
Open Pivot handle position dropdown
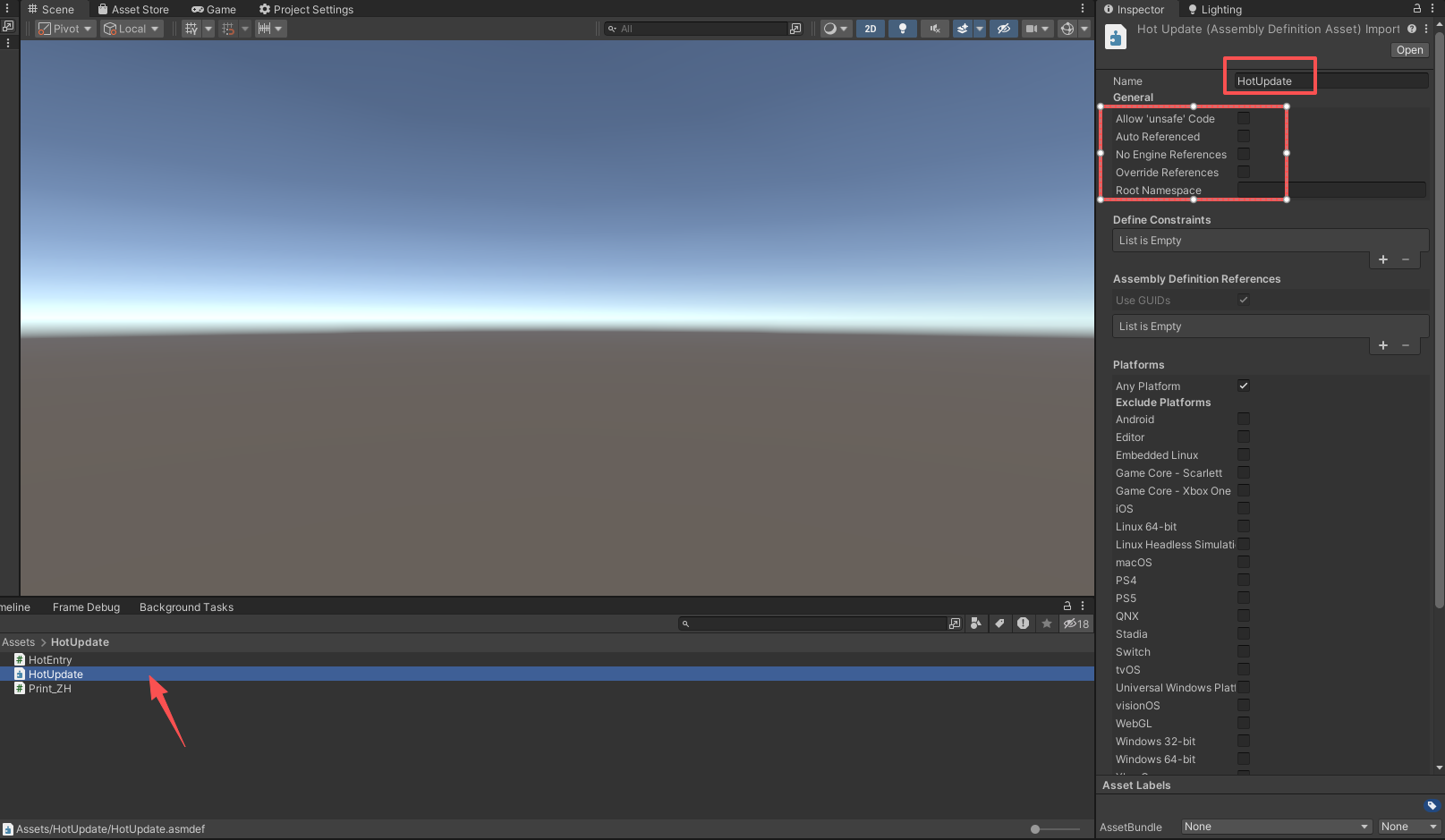[65, 29]
